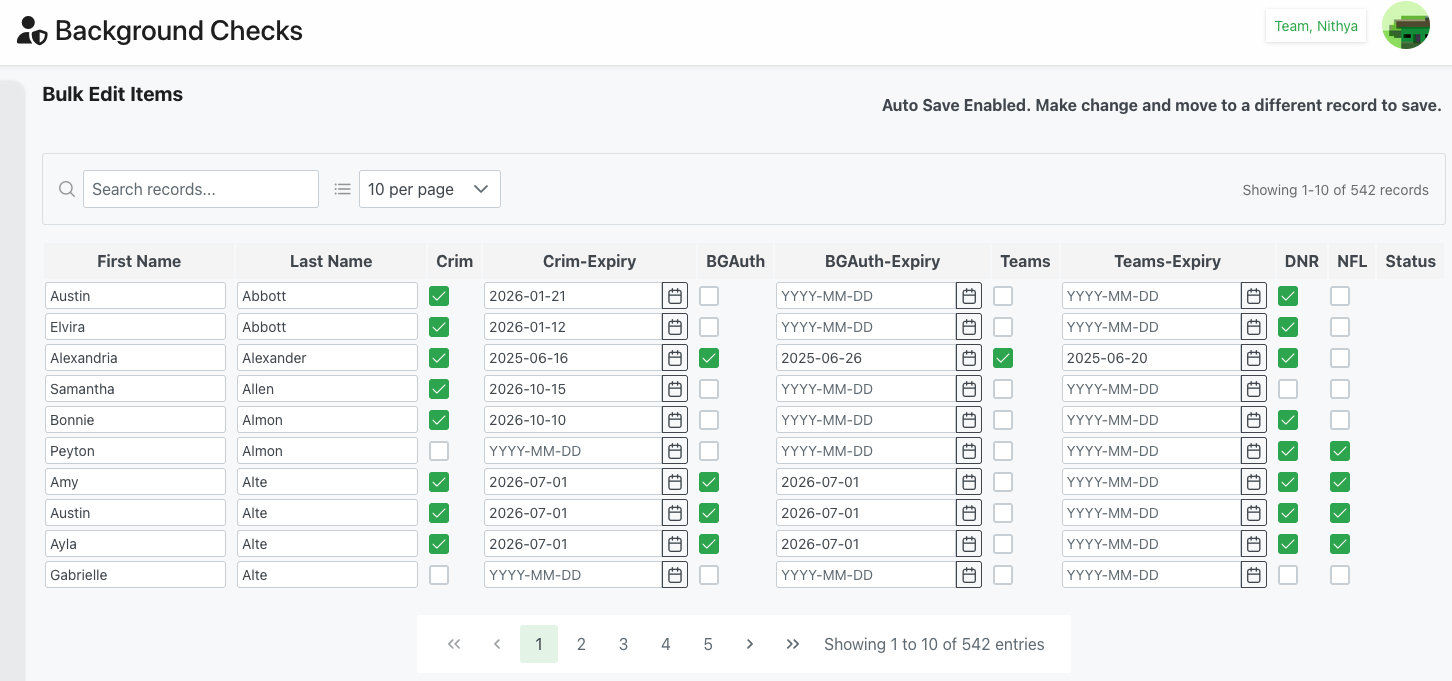The height and width of the screenshot is (681, 1452).
Task: Uncheck the Teams box for Alexandria Alexander
Action: coord(1003,358)
